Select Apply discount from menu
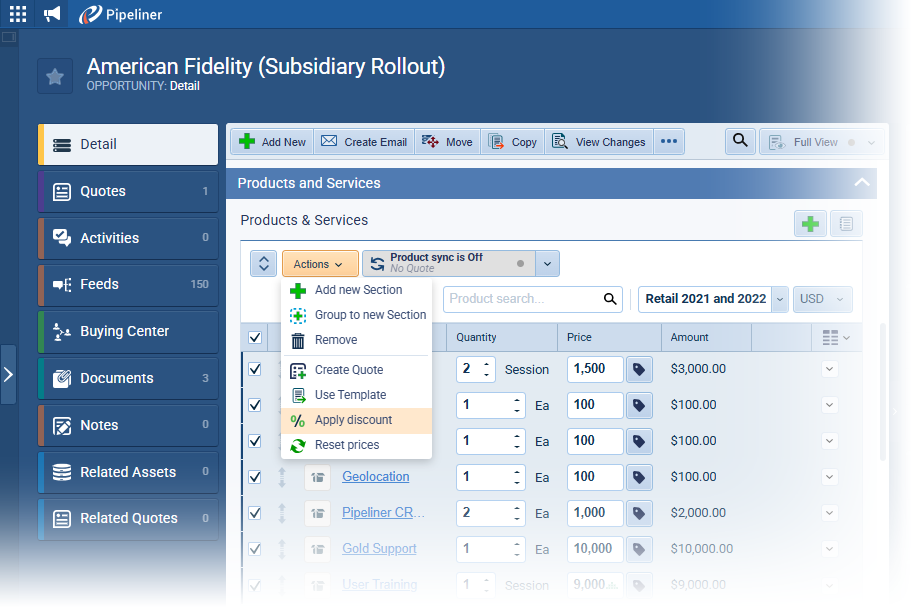Viewport: 911px width, 607px height. coord(353,420)
